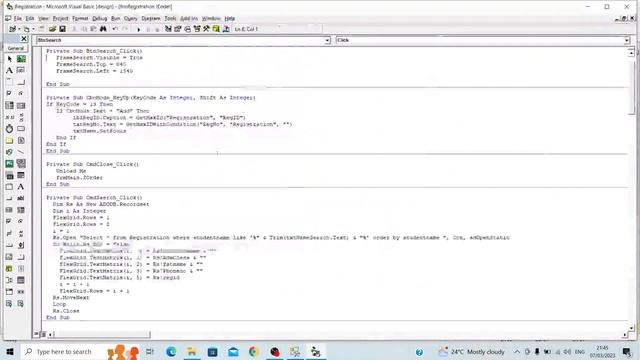Open the Tools menu
The image size is (640, 360).
click(x=170, y=18)
